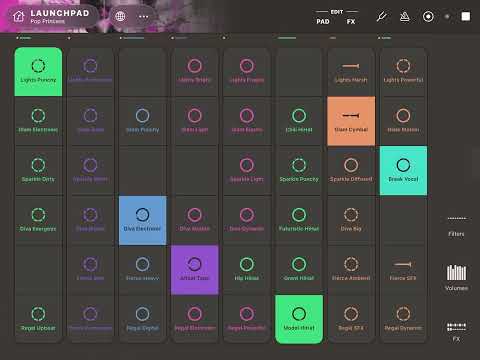Screen dimensions: 480x360
Task: Launch the Diva Dynamic loop
Action: [x=247, y=220]
